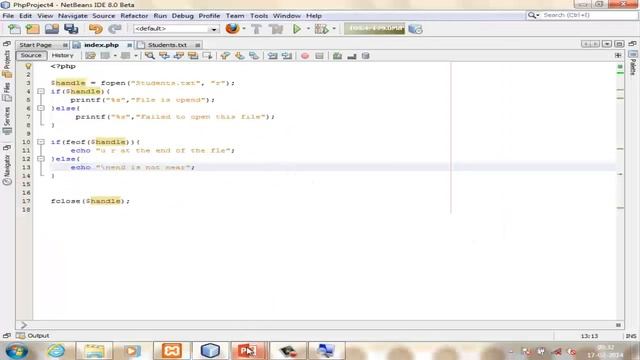Screen dimensions: 640x360
Task: Click the Previous Bookmark icon
Action: point(225,56)
